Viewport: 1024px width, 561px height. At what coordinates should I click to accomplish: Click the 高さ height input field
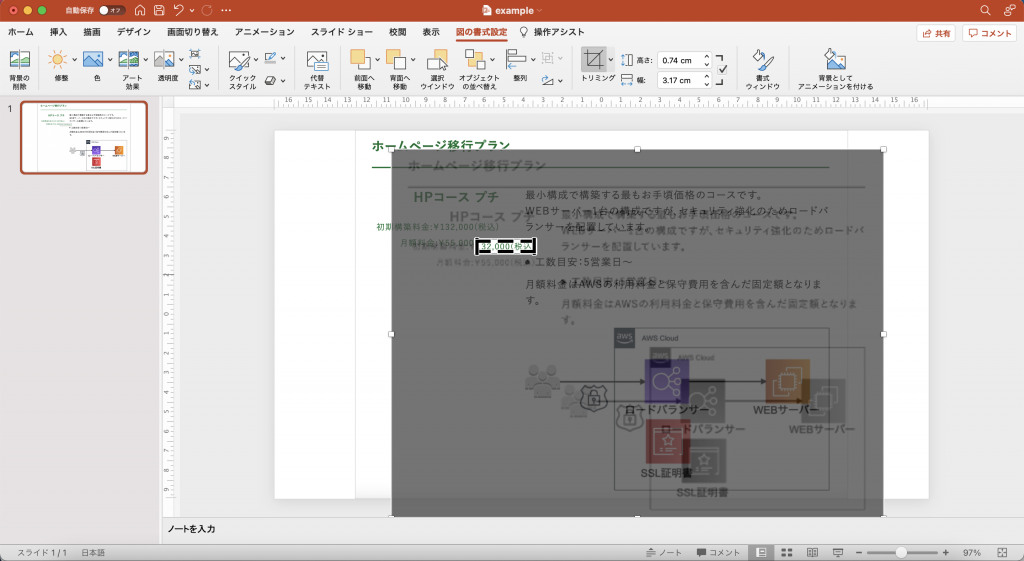pyautogui.click(x=684, y=60)
